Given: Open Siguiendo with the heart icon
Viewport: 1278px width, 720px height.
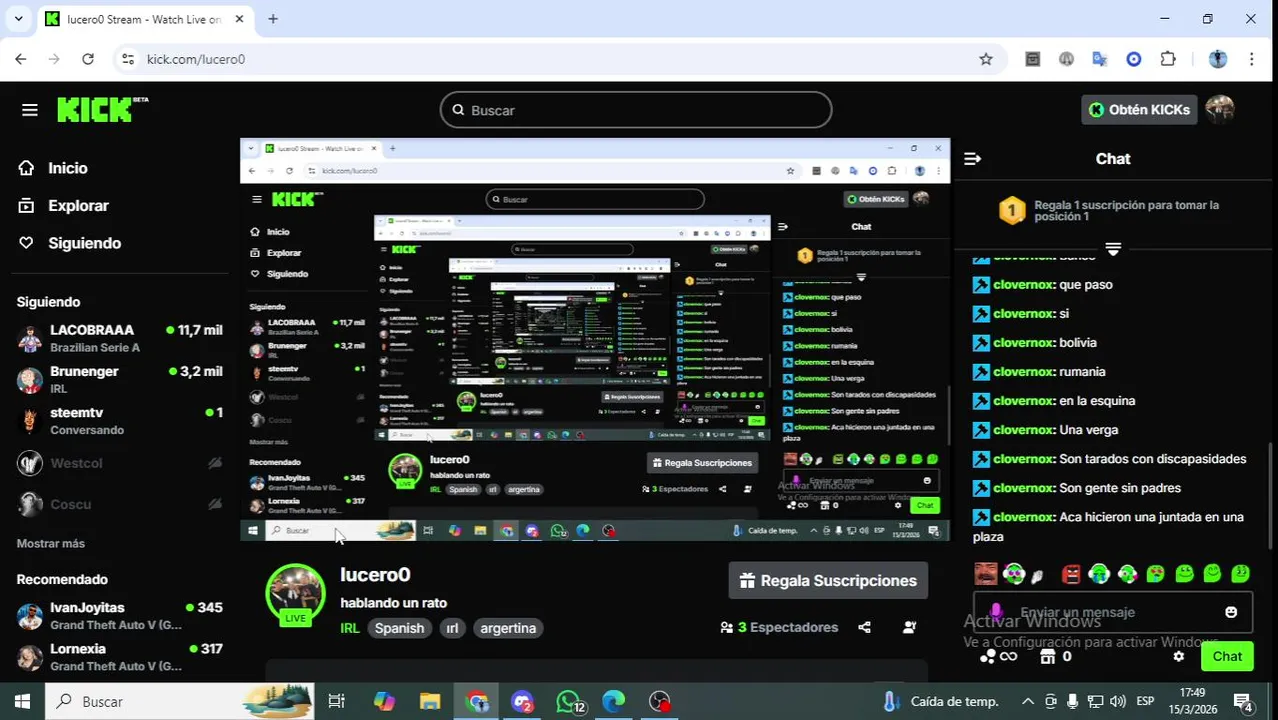Looking at the screenshot, I should [x=84, y=243].
